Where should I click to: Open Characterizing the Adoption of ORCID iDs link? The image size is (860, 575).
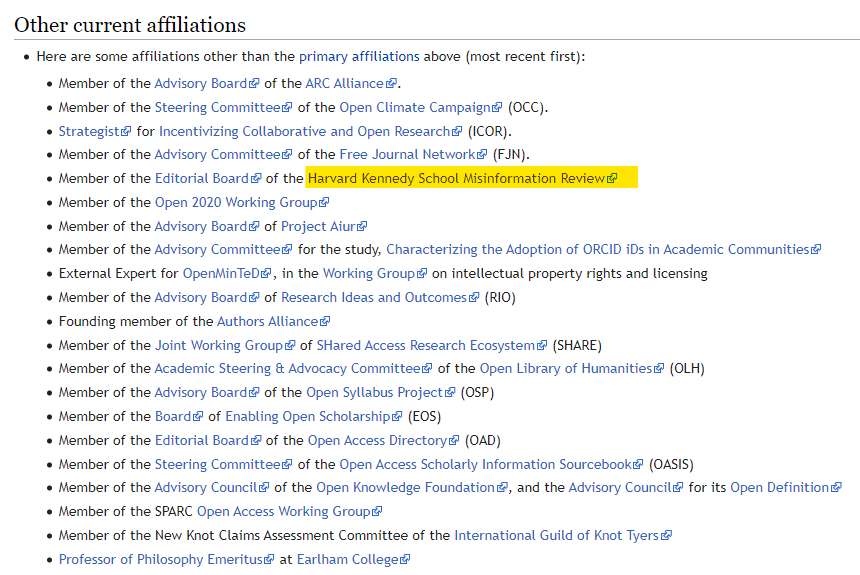point(603,250)
